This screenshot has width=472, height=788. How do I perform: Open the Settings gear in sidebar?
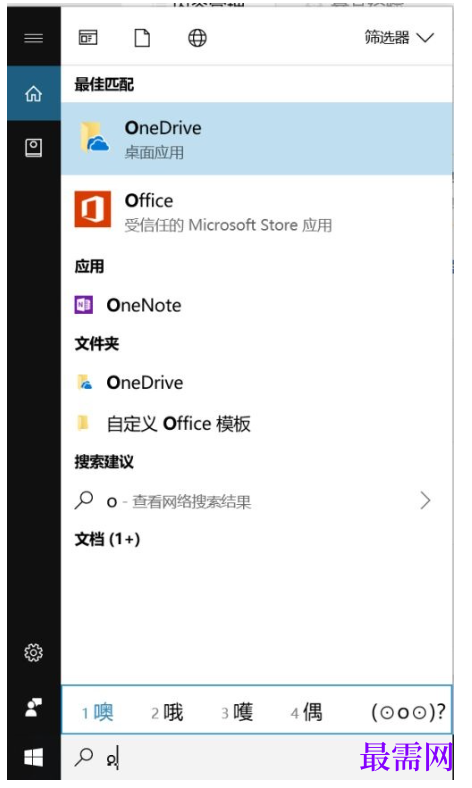click(34, 652)
